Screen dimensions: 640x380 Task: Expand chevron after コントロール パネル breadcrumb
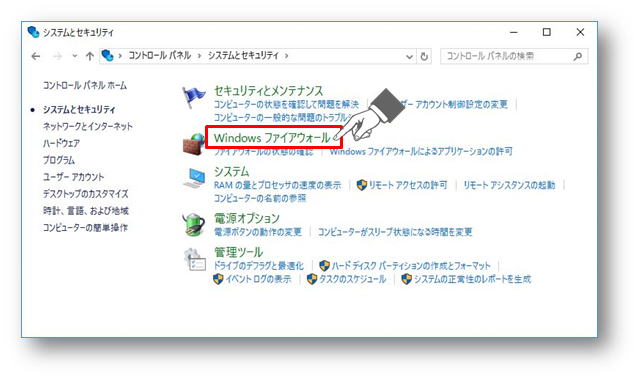click(200, 56)
